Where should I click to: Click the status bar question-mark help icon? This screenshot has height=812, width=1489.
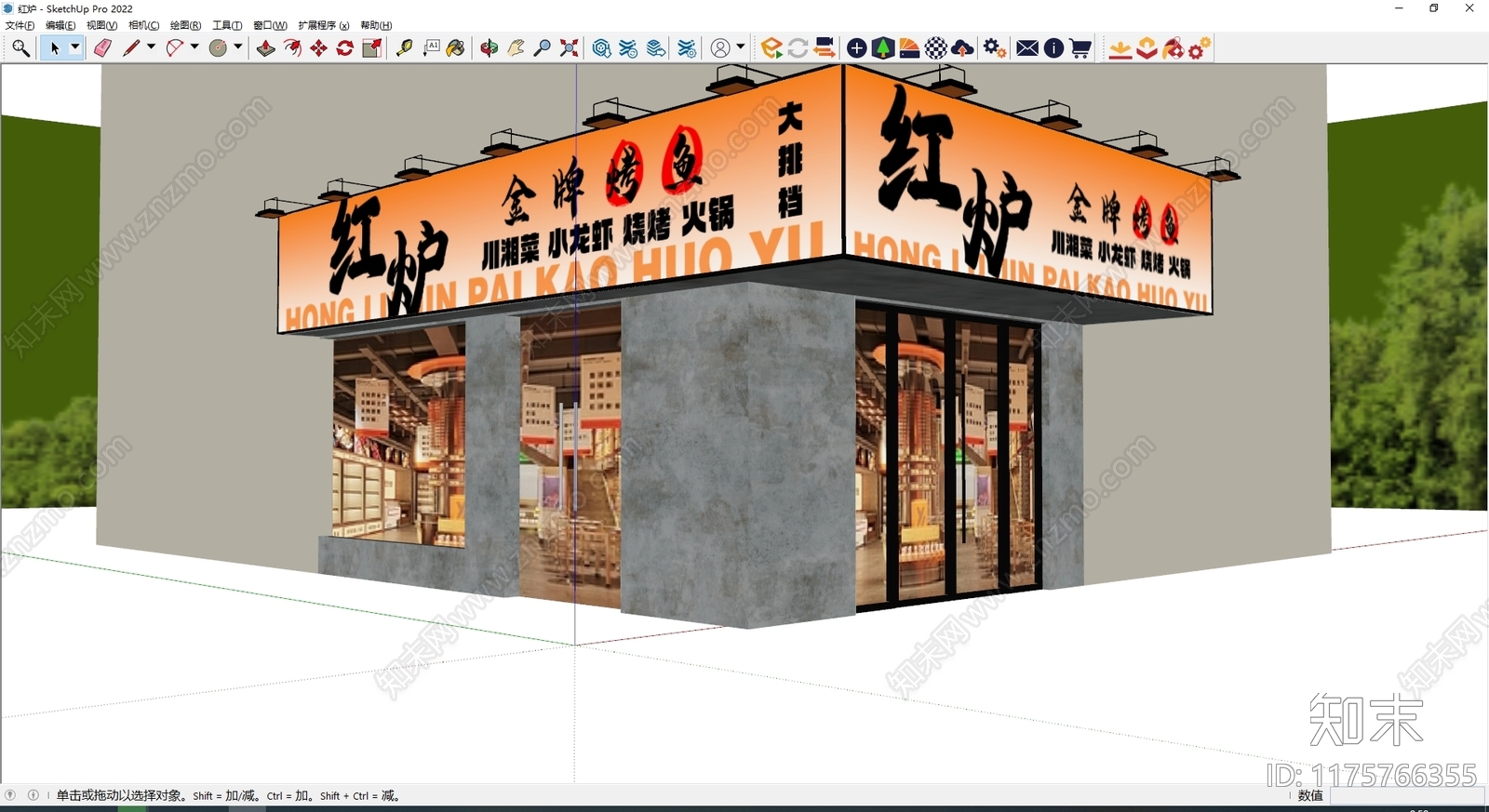(x=10, y=795)
